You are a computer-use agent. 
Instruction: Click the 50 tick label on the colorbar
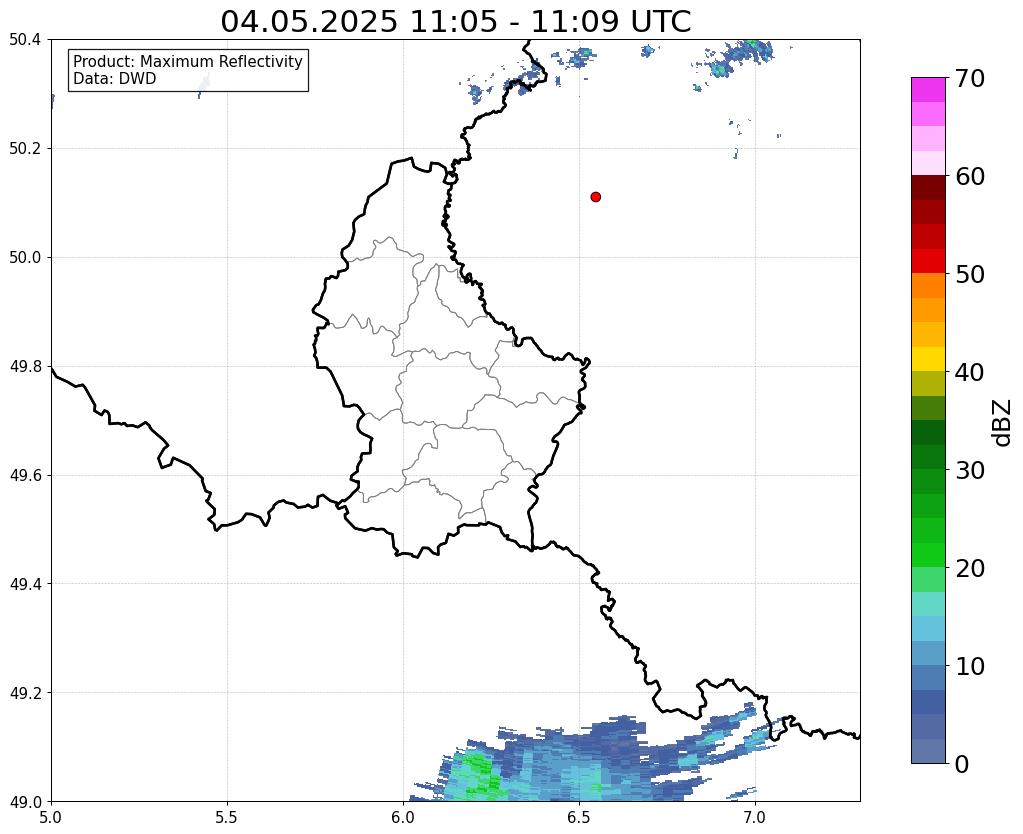969,274
